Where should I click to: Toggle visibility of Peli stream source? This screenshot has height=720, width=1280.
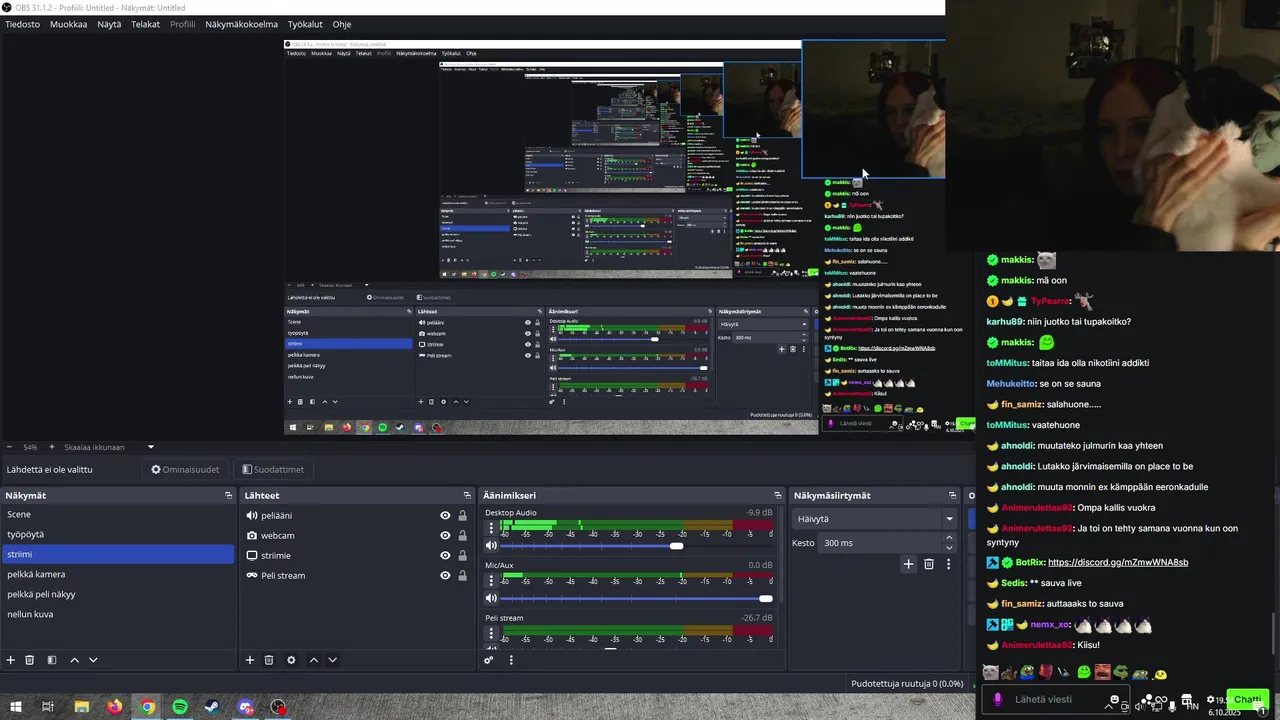(445, 575)
